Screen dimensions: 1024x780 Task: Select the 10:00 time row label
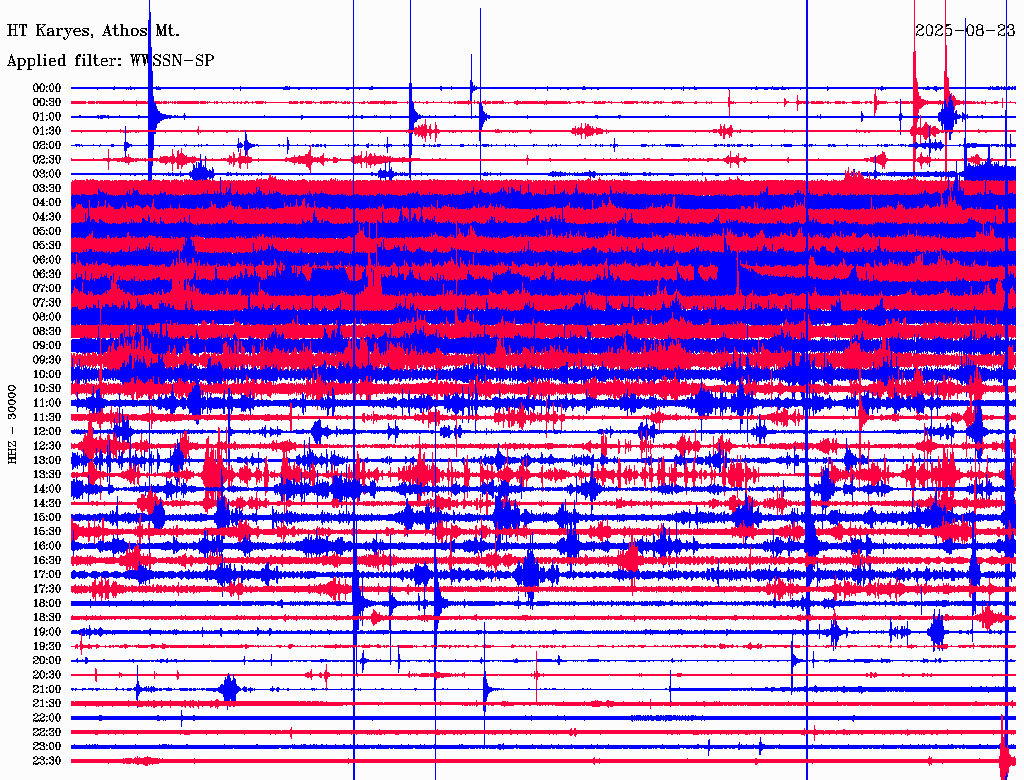[47, 374]
